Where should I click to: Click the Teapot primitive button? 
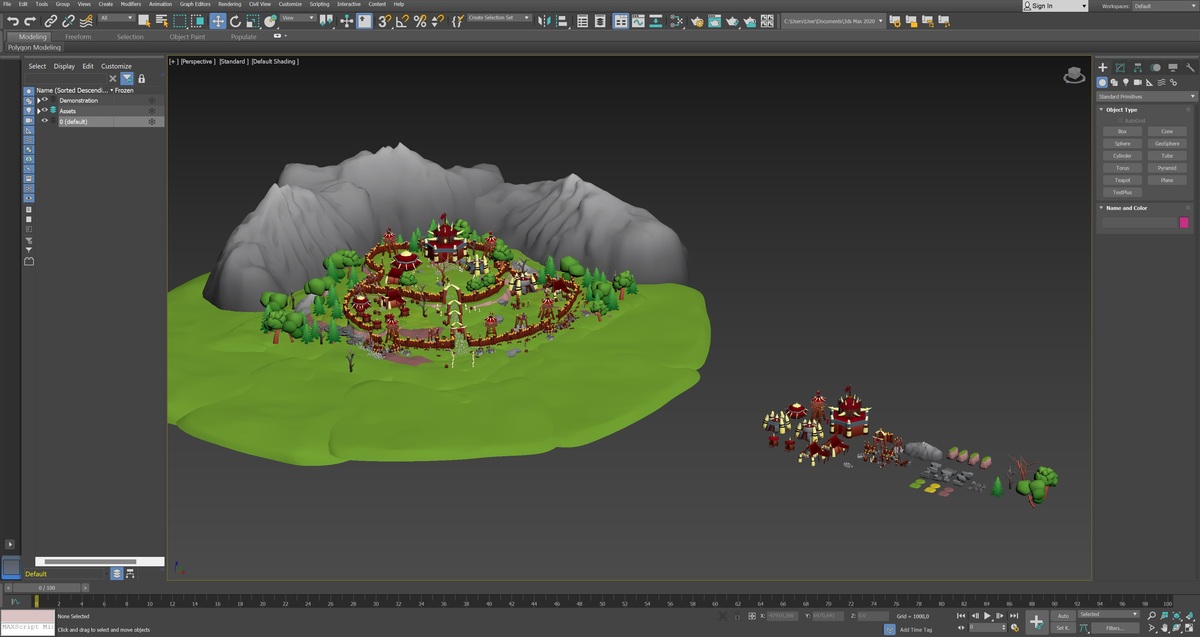tap(1122, 180)
